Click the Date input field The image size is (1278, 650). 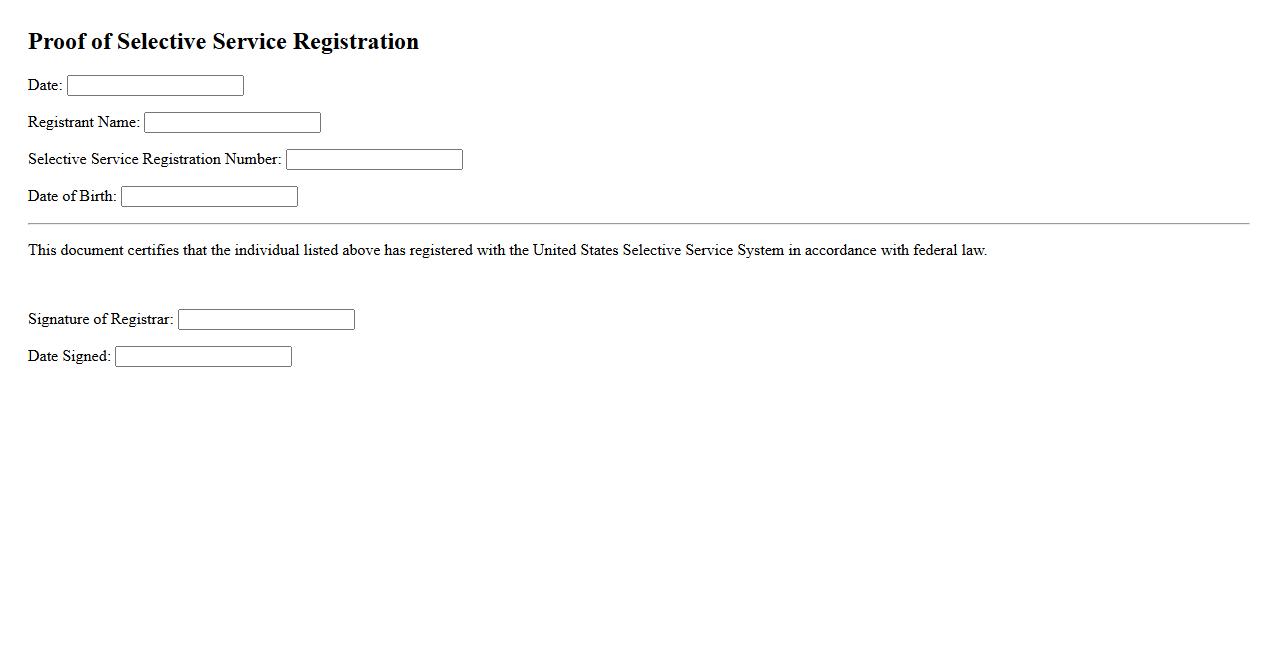pyautogui.click(x=155, y=86)
